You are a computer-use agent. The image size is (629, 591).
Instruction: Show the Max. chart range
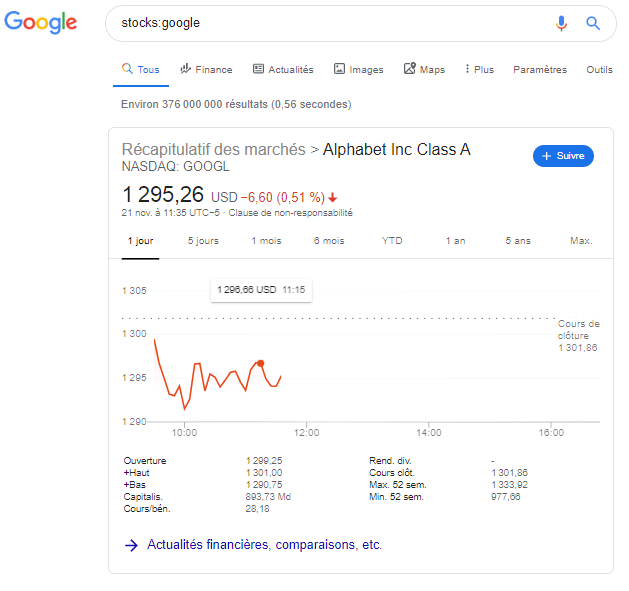point(581,241)
